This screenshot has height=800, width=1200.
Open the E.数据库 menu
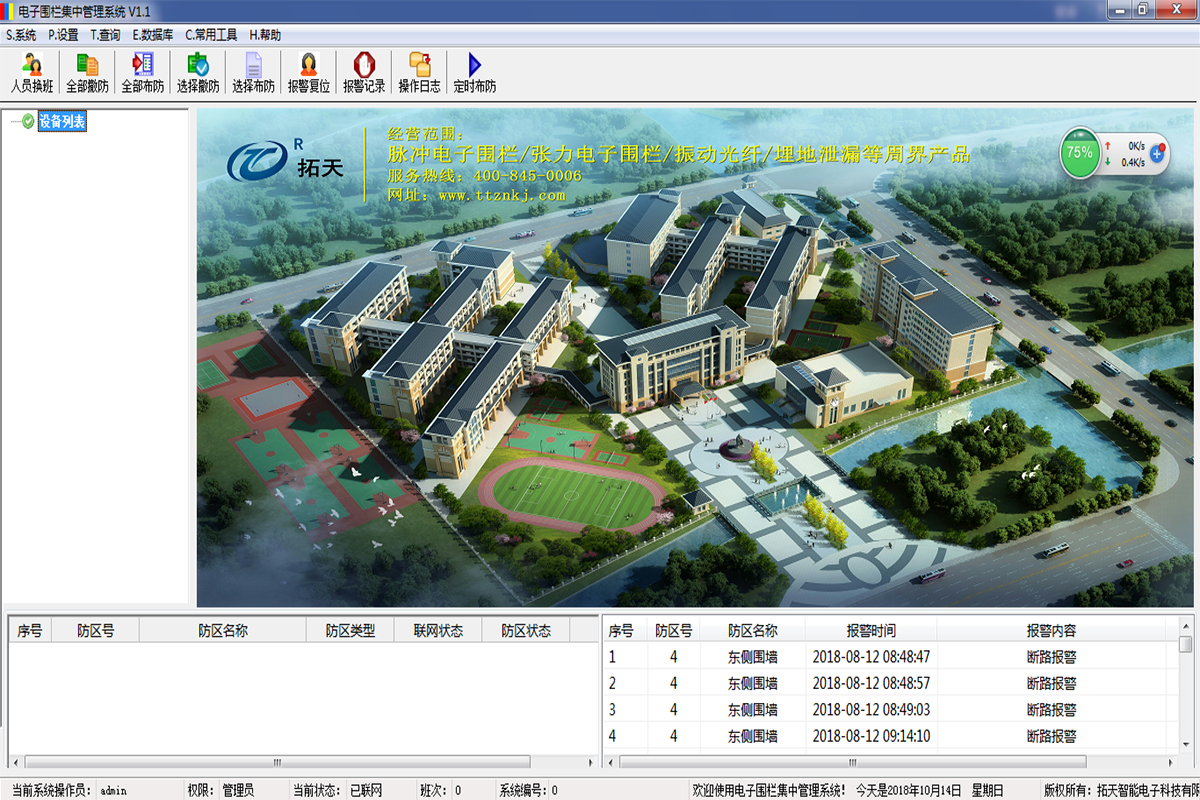click(153, 35)
